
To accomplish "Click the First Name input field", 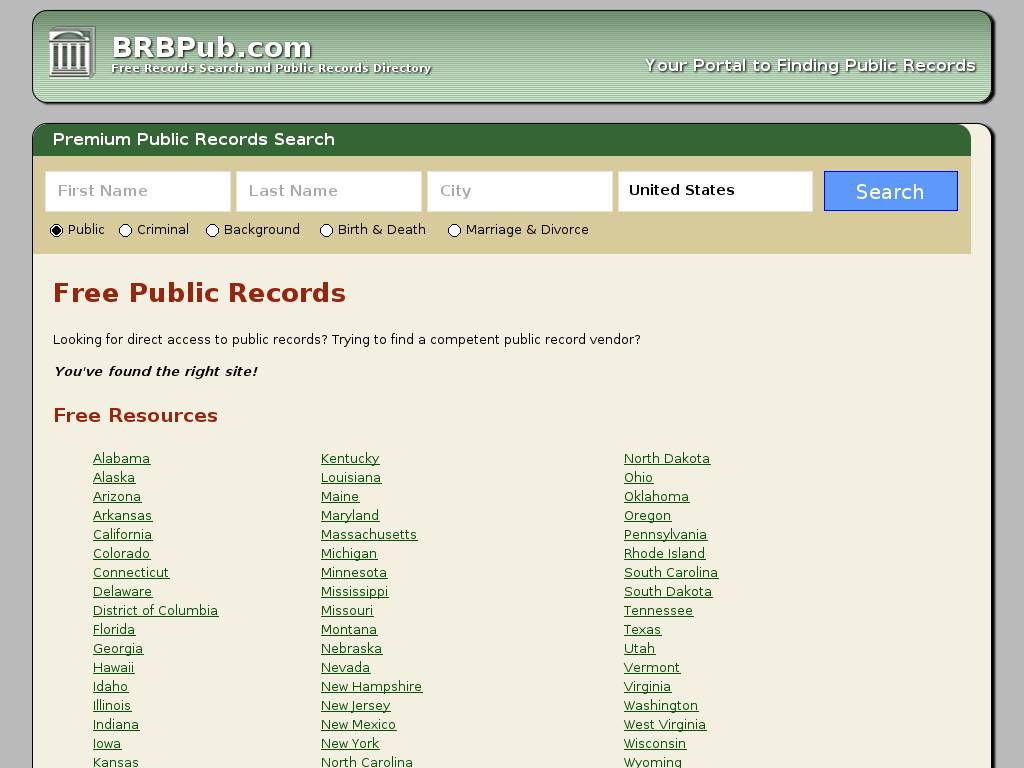I will click(x=138, y=191).
